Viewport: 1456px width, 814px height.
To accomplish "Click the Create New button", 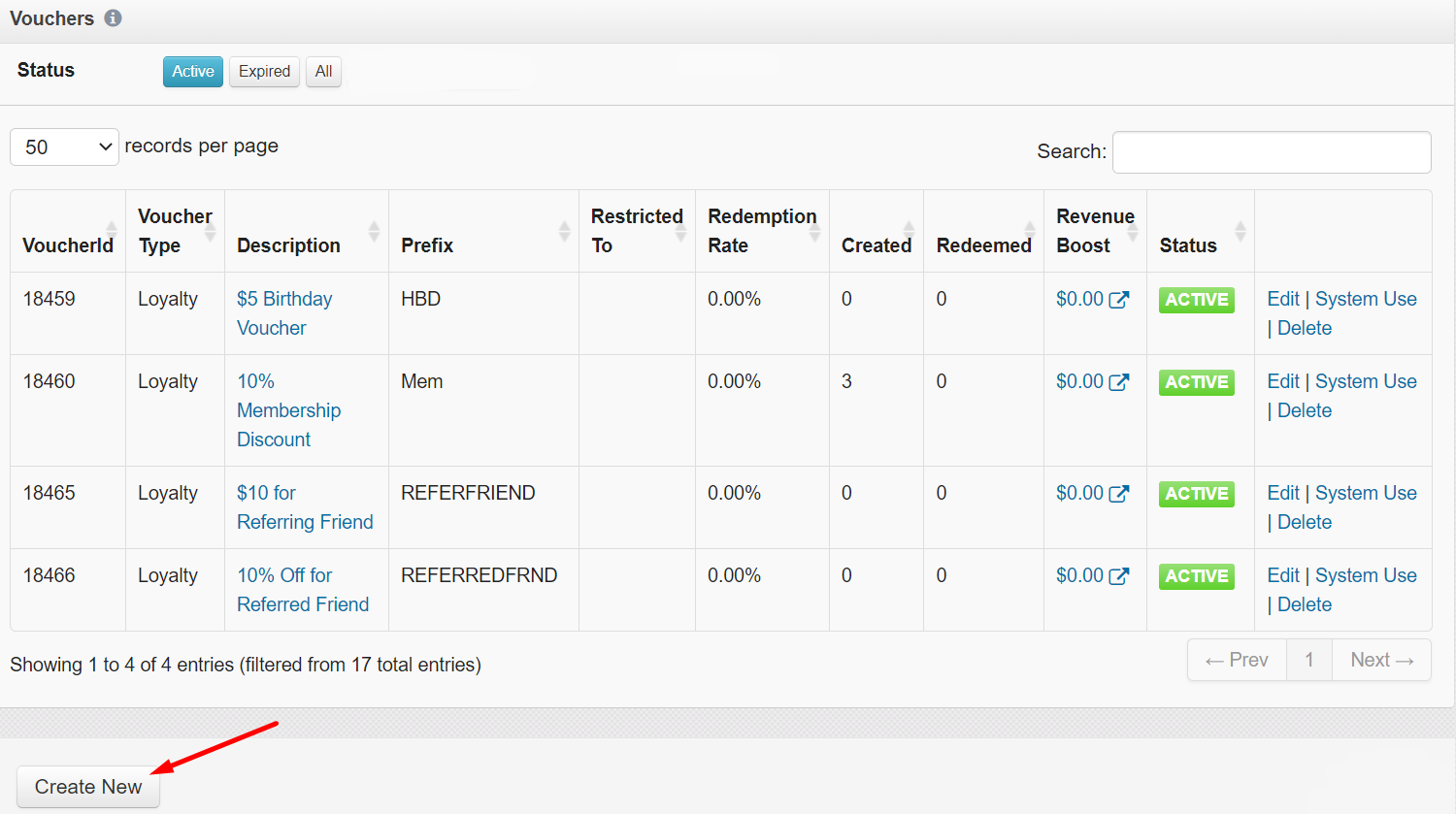I will pyautogui.click(x=88, y=787).
